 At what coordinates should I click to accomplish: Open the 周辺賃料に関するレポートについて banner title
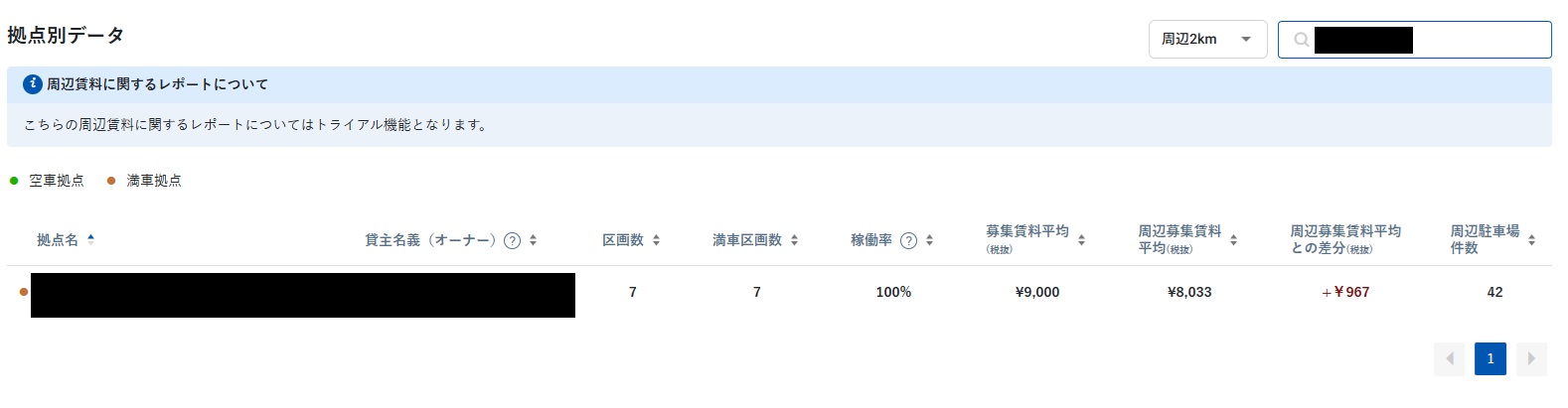[x=157, y=84]
